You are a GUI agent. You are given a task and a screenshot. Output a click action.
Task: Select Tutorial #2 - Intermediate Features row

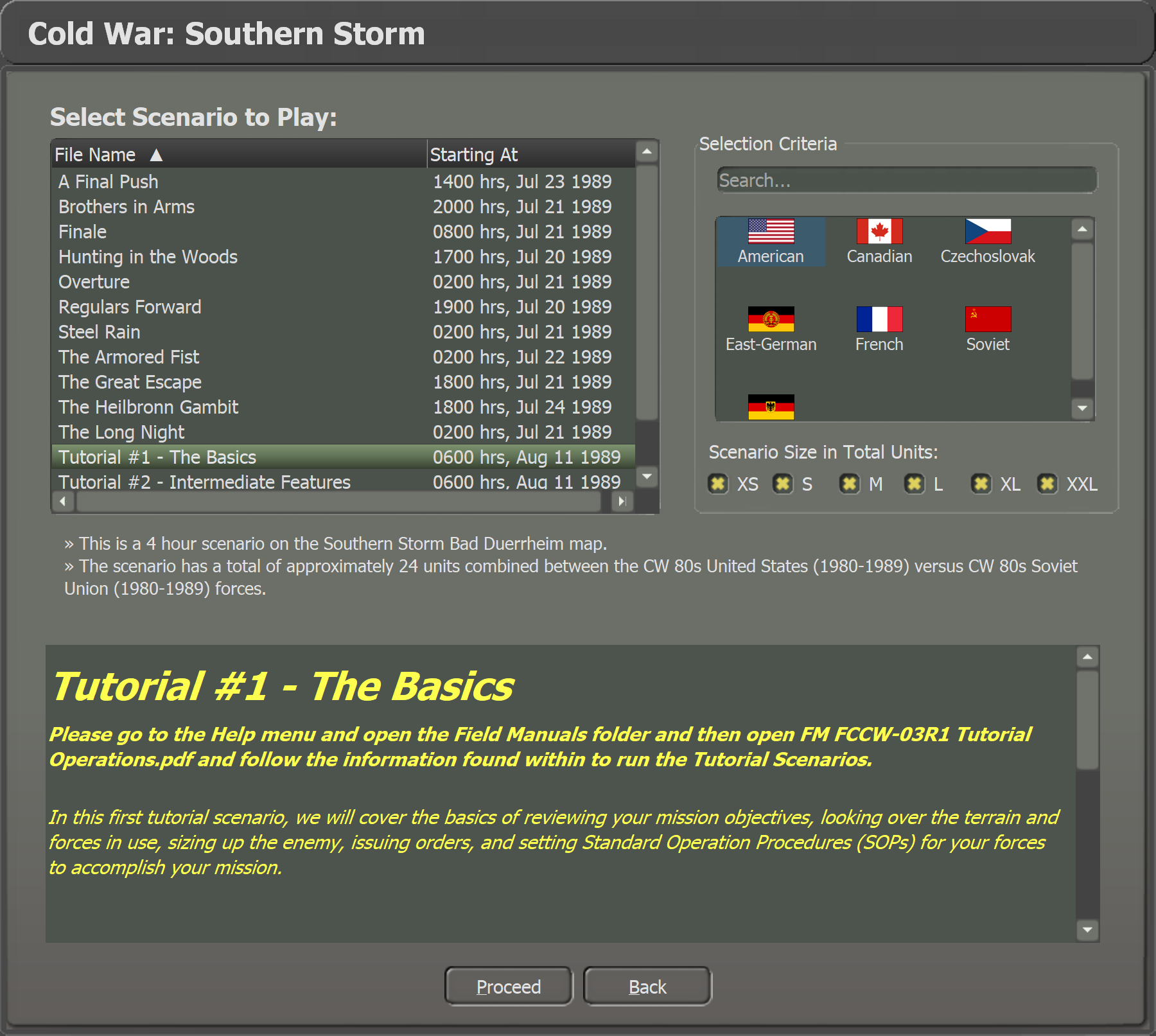344,481
